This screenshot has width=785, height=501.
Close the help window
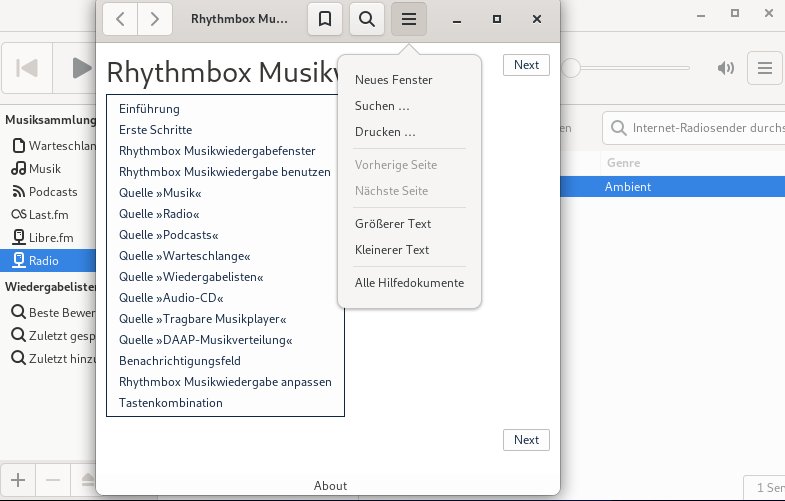[537, 19]
